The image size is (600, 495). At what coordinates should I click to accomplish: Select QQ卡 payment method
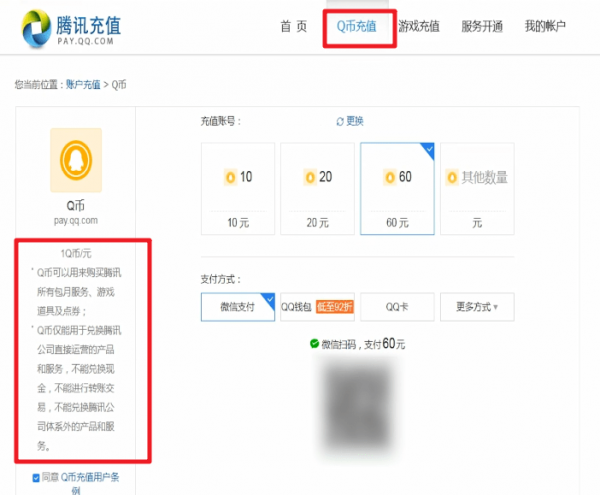[397, 307]
